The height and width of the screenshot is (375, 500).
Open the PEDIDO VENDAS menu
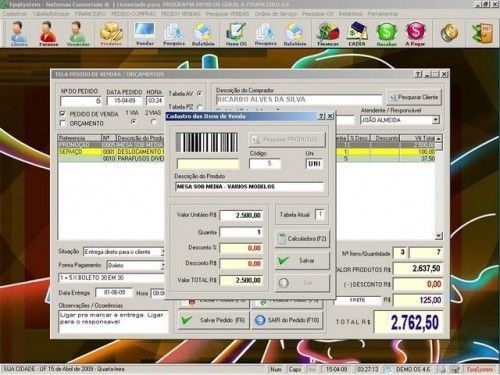point(180,14)
